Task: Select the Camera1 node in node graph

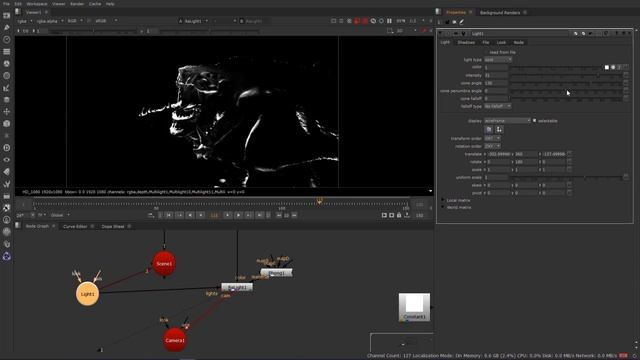Action: 175,340
